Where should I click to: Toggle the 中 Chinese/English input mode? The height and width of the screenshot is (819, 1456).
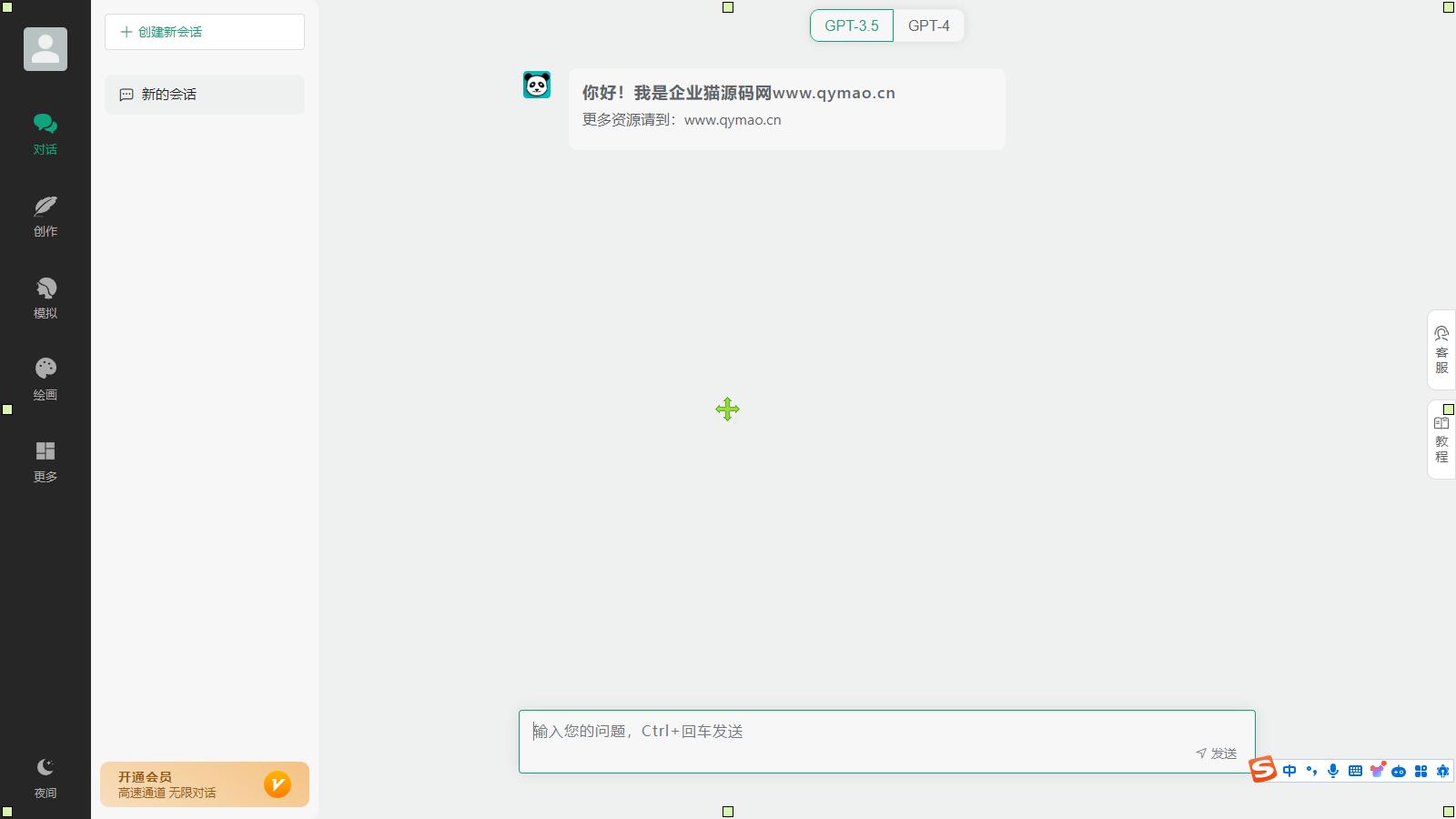tap(1289, 772)
